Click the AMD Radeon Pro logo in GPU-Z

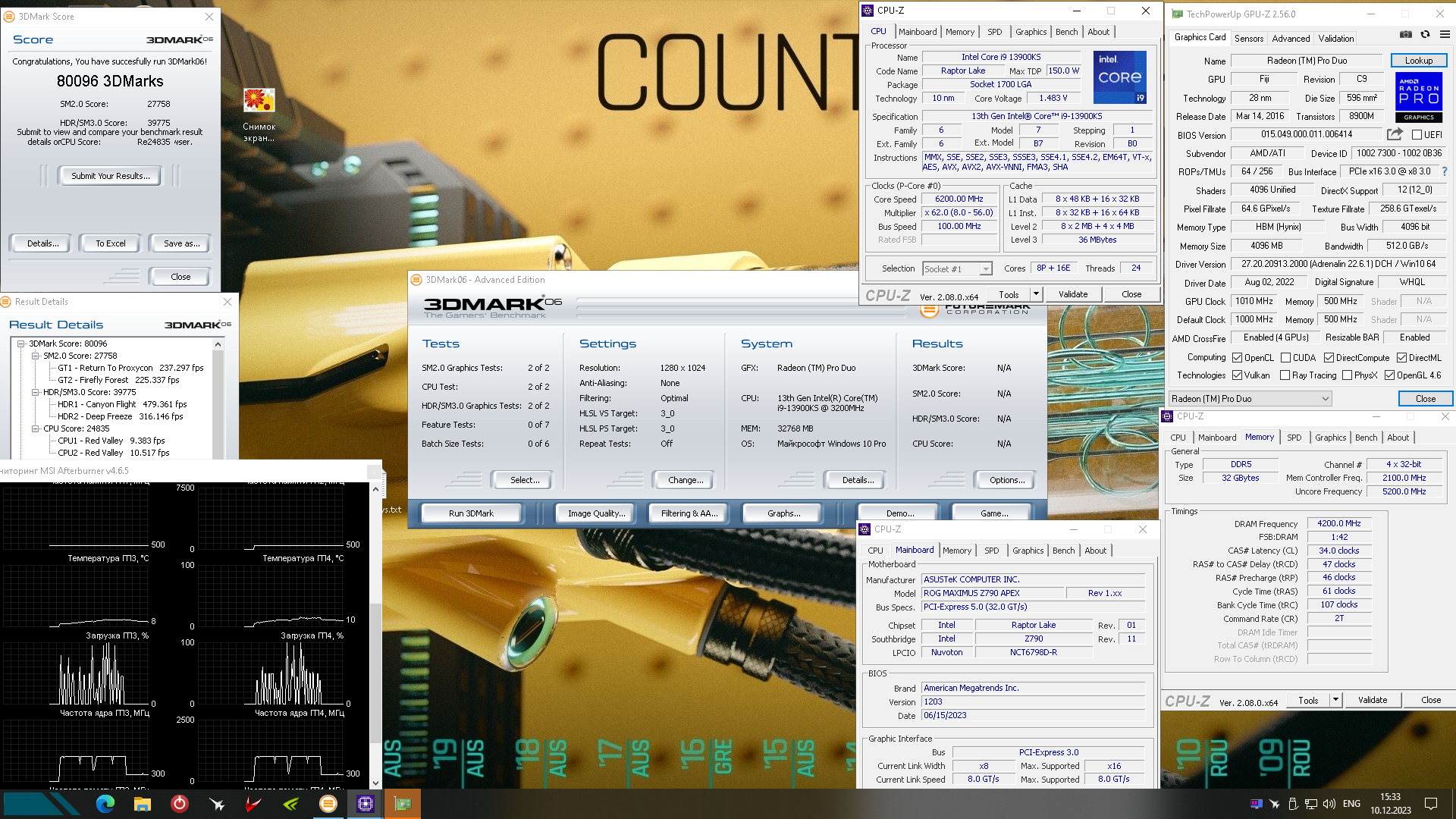pyautogui.click(x=1419, y=97)
